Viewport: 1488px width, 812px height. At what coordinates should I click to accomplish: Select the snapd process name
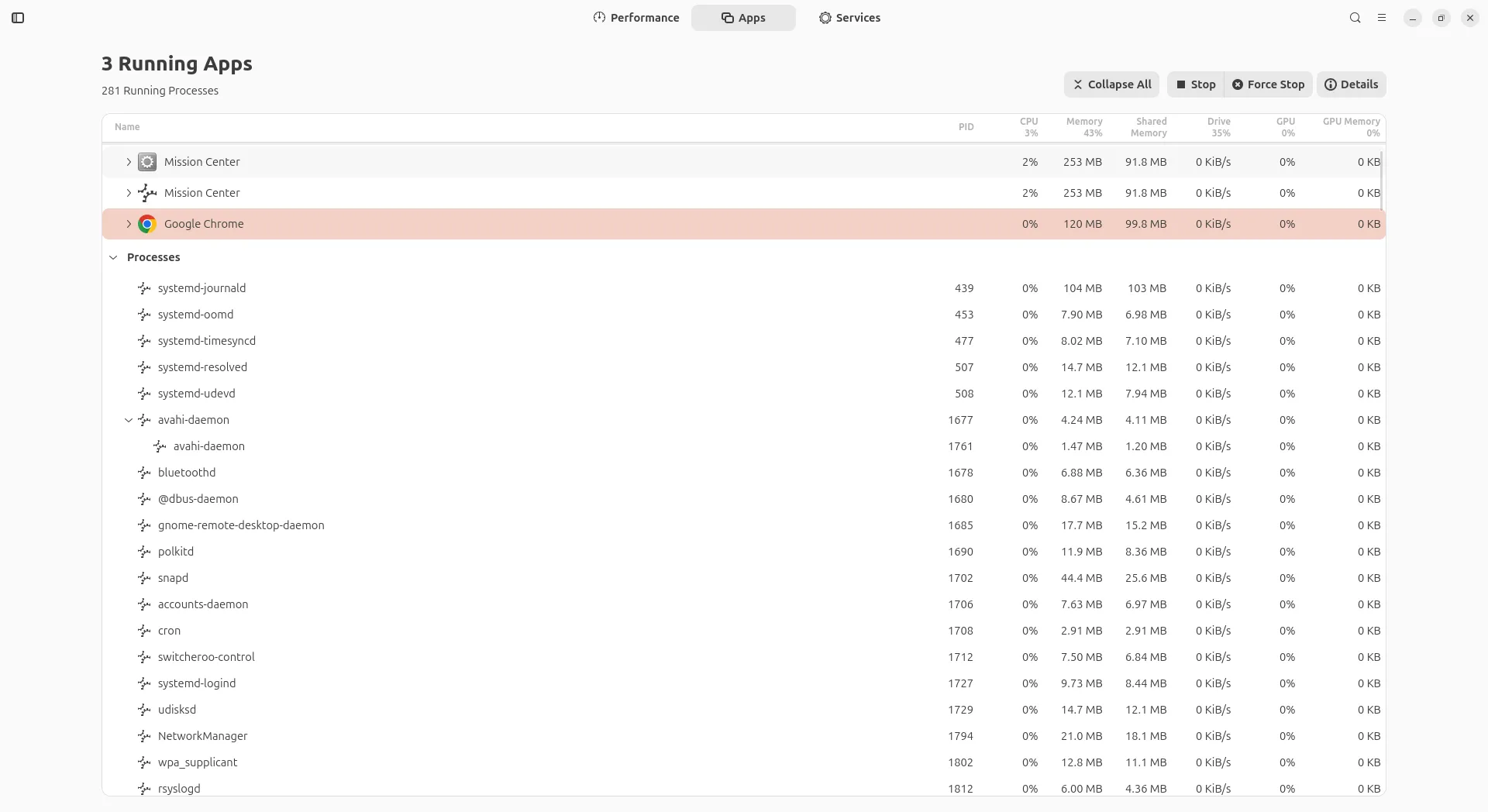(x=173, y=578)
